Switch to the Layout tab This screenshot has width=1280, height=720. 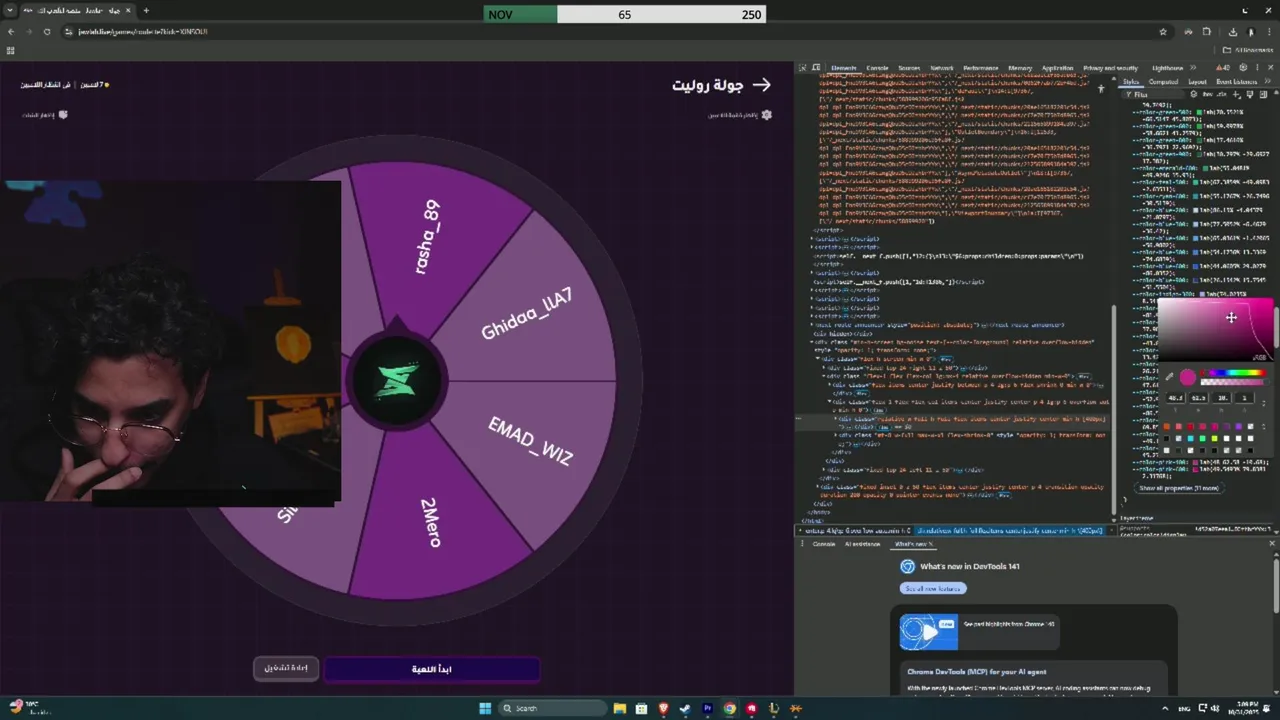click(x=1197, y=82)
